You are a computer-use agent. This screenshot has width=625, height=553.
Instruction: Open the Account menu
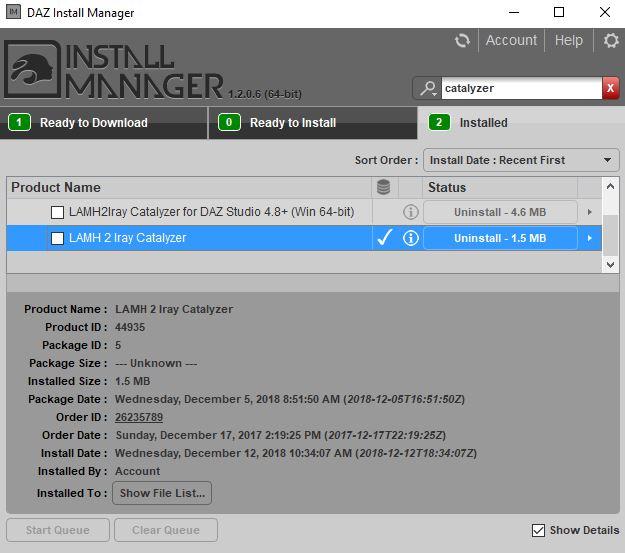pyautogui.click(x=511, y=40)
